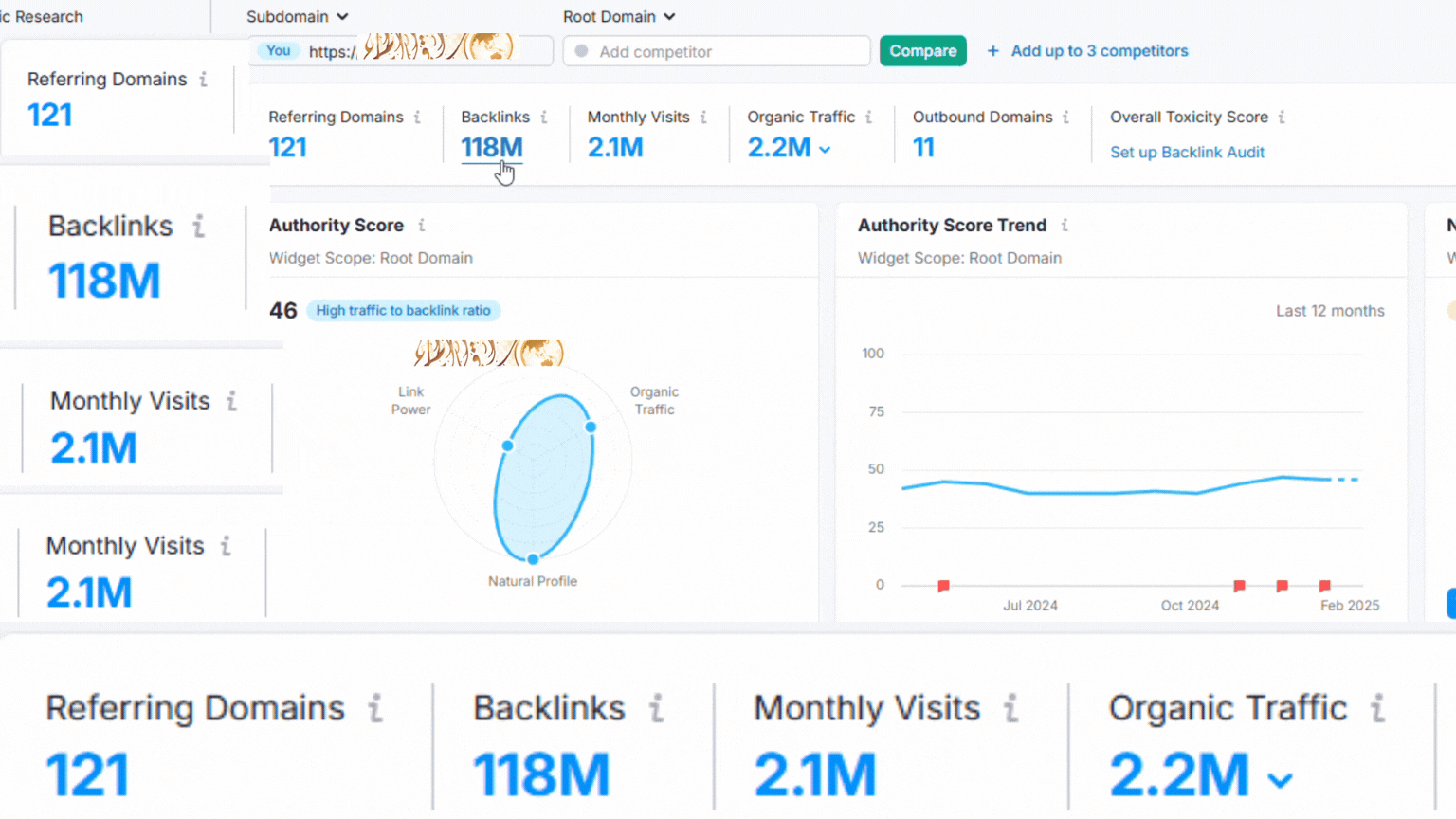Open the Set up Backlink Audit link
This screenshot has width=1456, height=819.
coord(1187,153)
